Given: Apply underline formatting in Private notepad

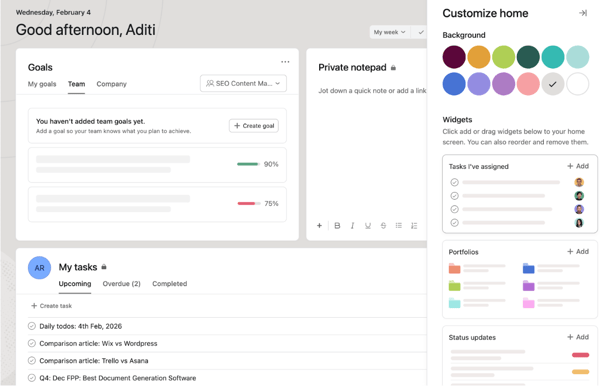Looking at the screenshot, I should tap(368, 226).
